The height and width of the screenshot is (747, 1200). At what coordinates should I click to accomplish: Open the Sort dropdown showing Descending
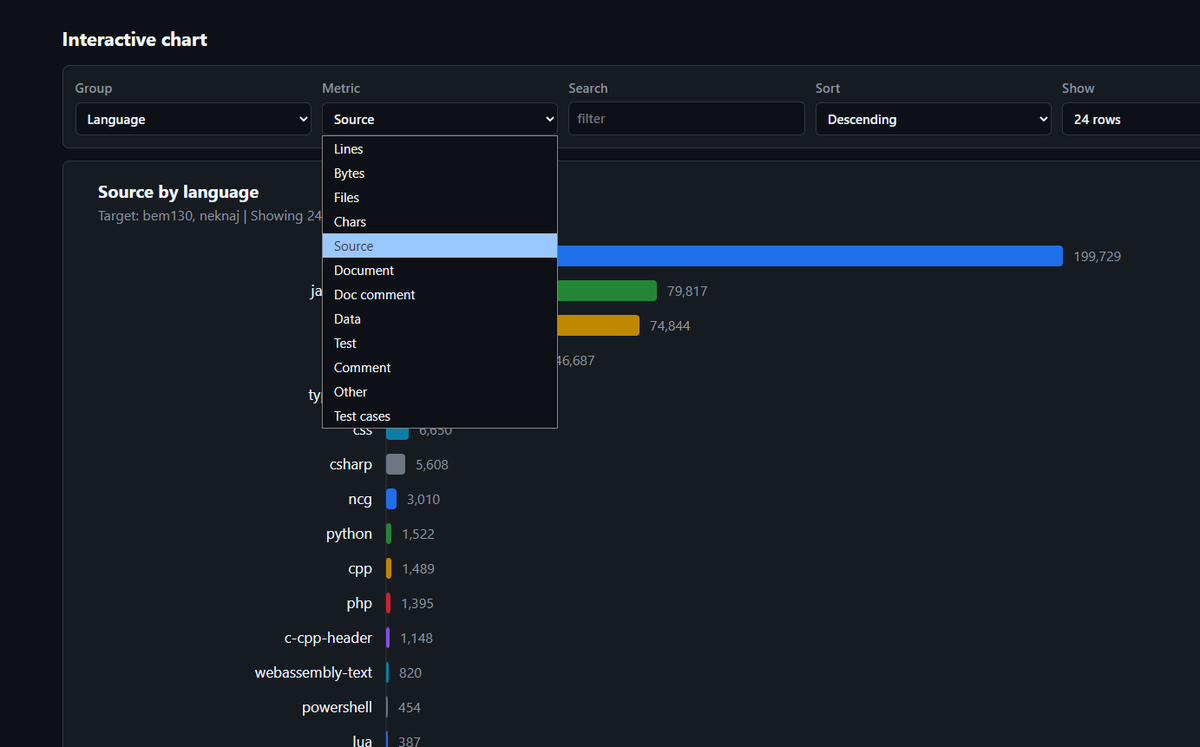click(933, 119)
